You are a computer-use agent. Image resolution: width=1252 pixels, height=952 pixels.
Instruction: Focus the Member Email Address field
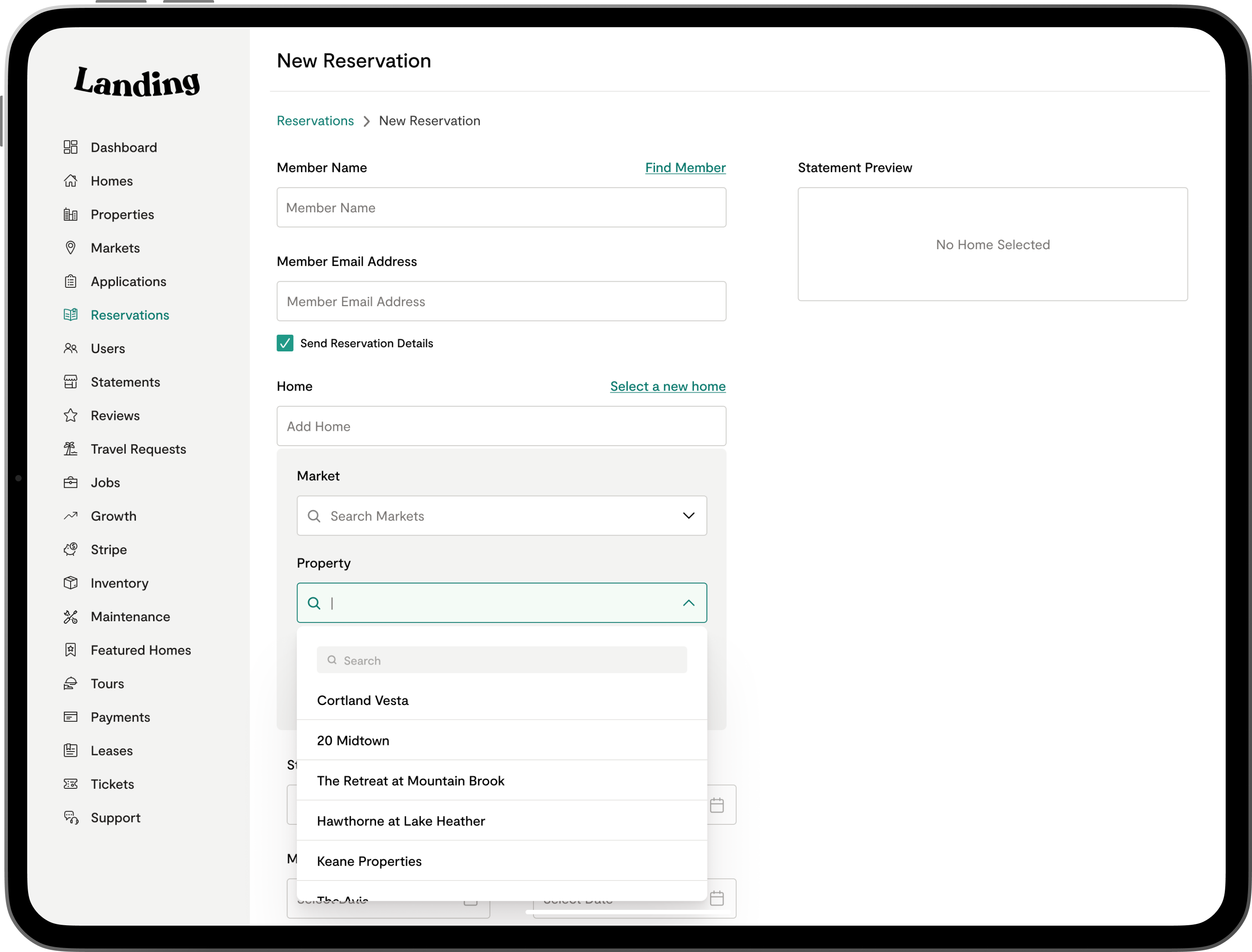pos(501,301)
